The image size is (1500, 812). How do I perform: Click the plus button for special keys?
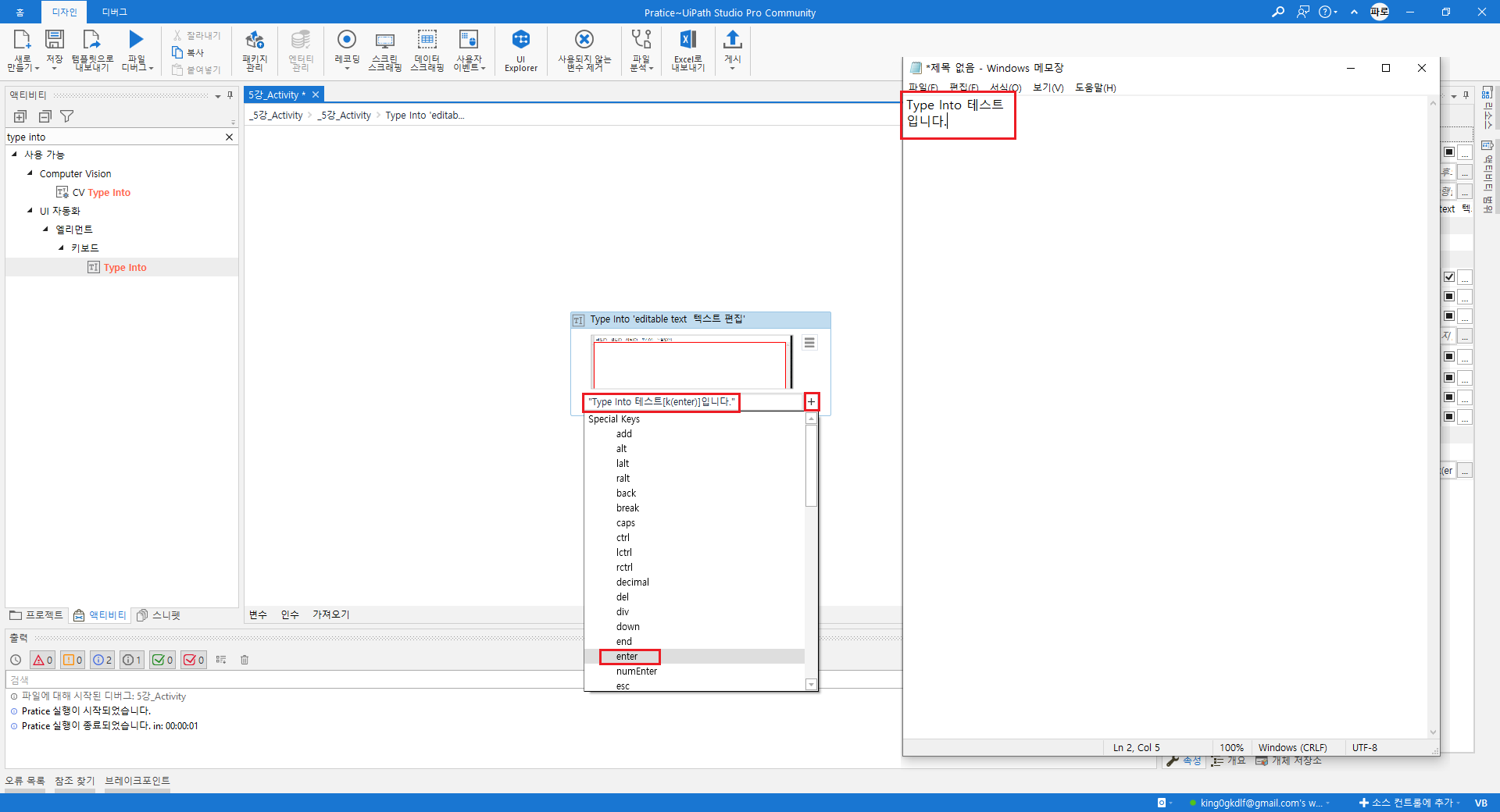point(811,401)
